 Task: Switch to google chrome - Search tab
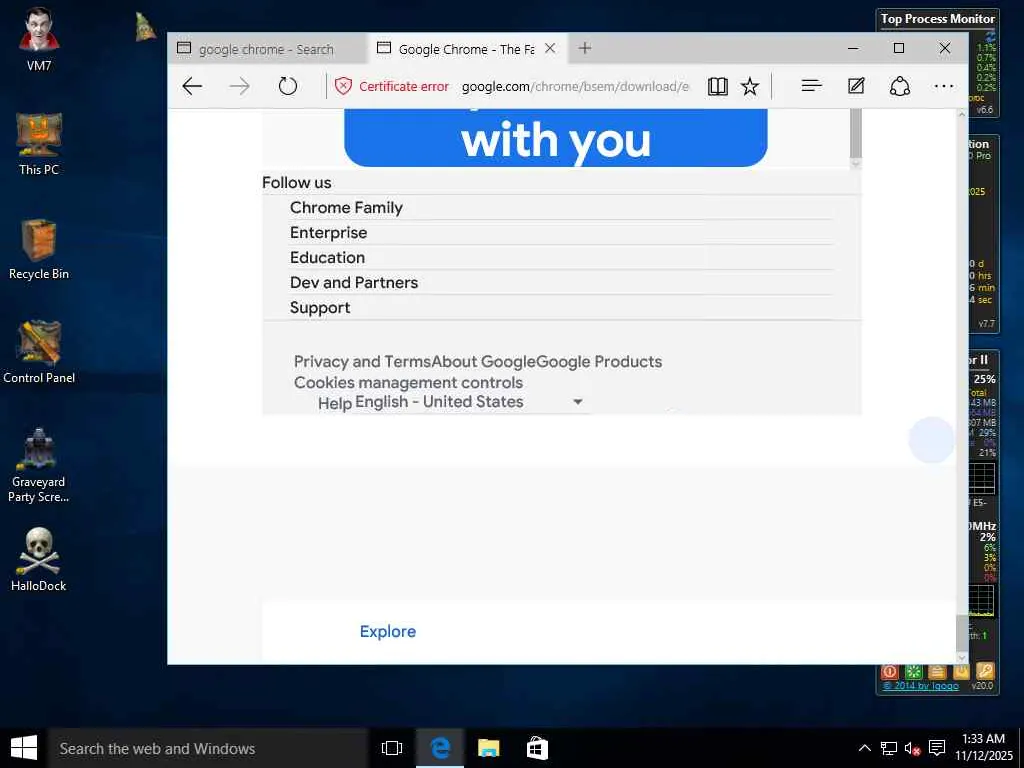point(266,49)
